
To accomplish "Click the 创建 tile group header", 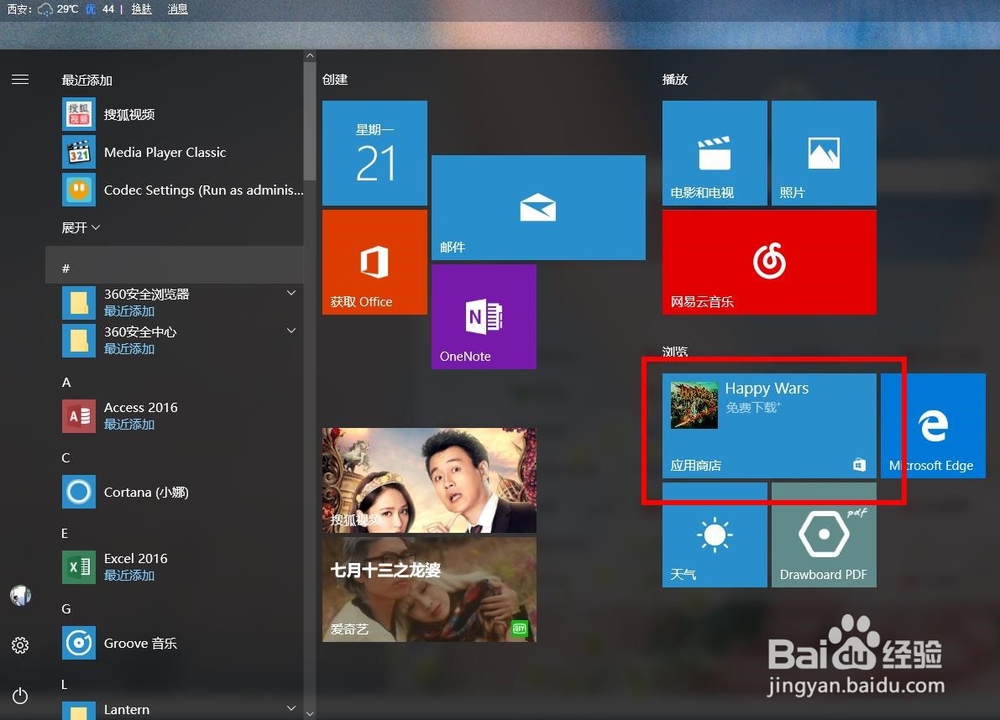I will tap(335, 80).
